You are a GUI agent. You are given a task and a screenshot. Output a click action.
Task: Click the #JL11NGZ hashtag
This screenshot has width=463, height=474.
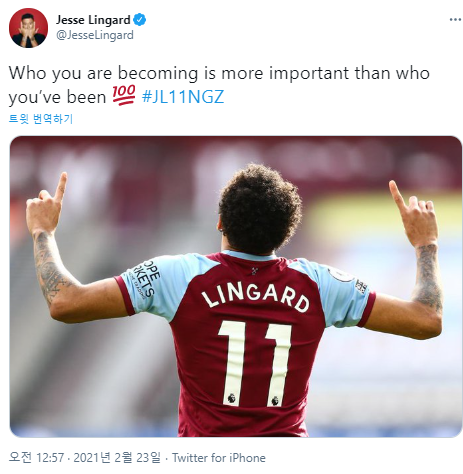[183, 97]
